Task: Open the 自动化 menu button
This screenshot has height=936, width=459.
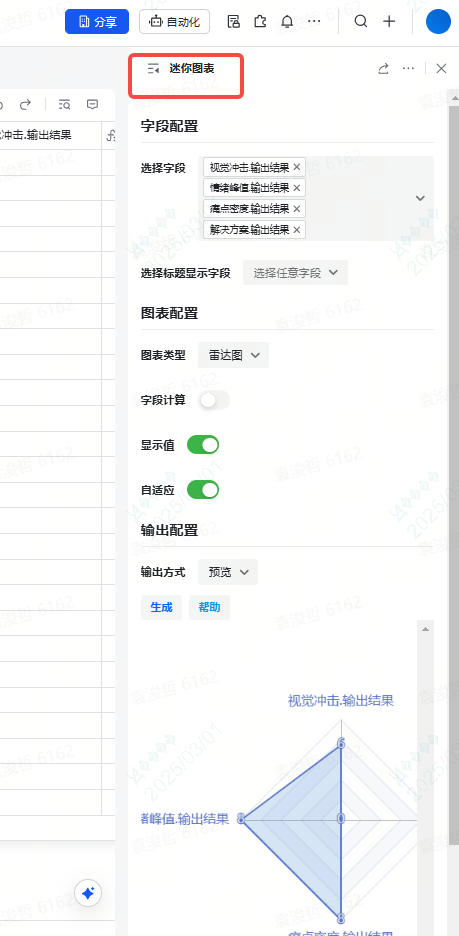Action: (x=174, y=22)
